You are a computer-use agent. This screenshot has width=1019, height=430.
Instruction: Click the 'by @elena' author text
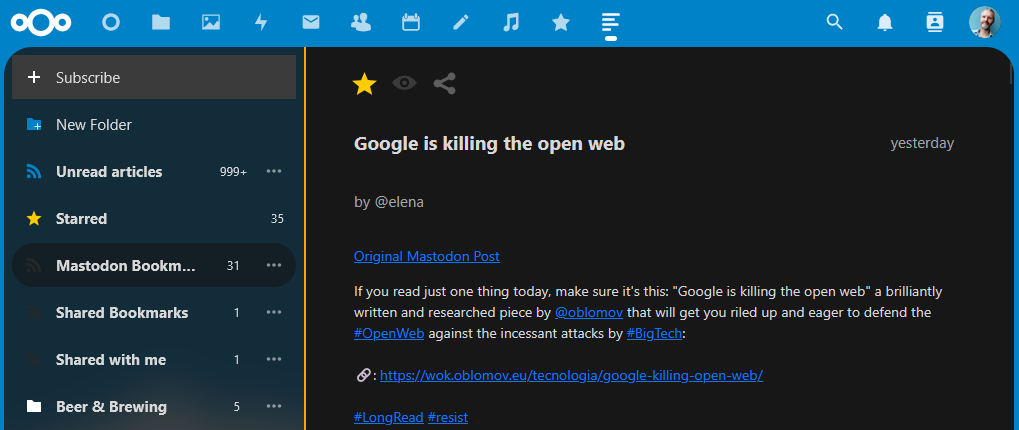point(389,202)
